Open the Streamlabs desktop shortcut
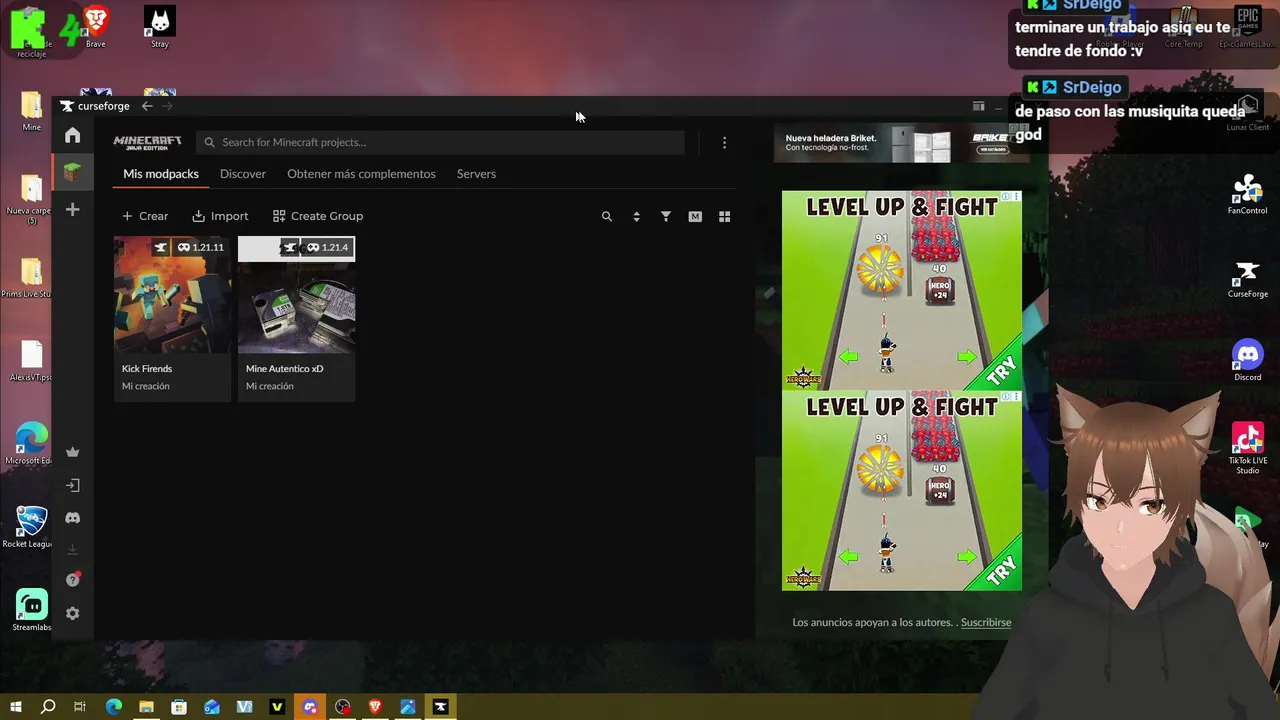Viewport: 1280px width, 720px height. coord(31,610)
